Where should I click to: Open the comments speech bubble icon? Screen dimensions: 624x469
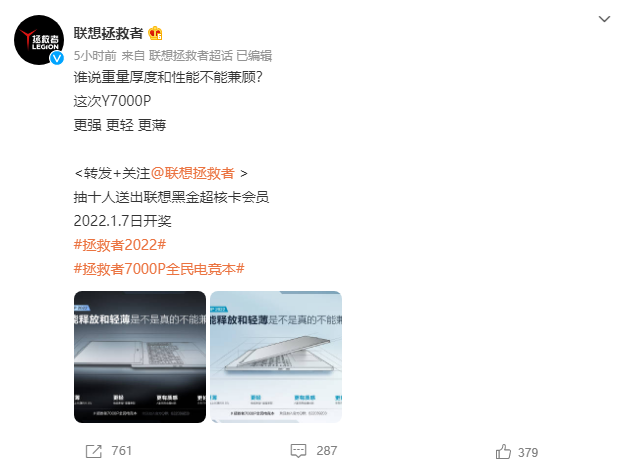(x=298, y=451)
